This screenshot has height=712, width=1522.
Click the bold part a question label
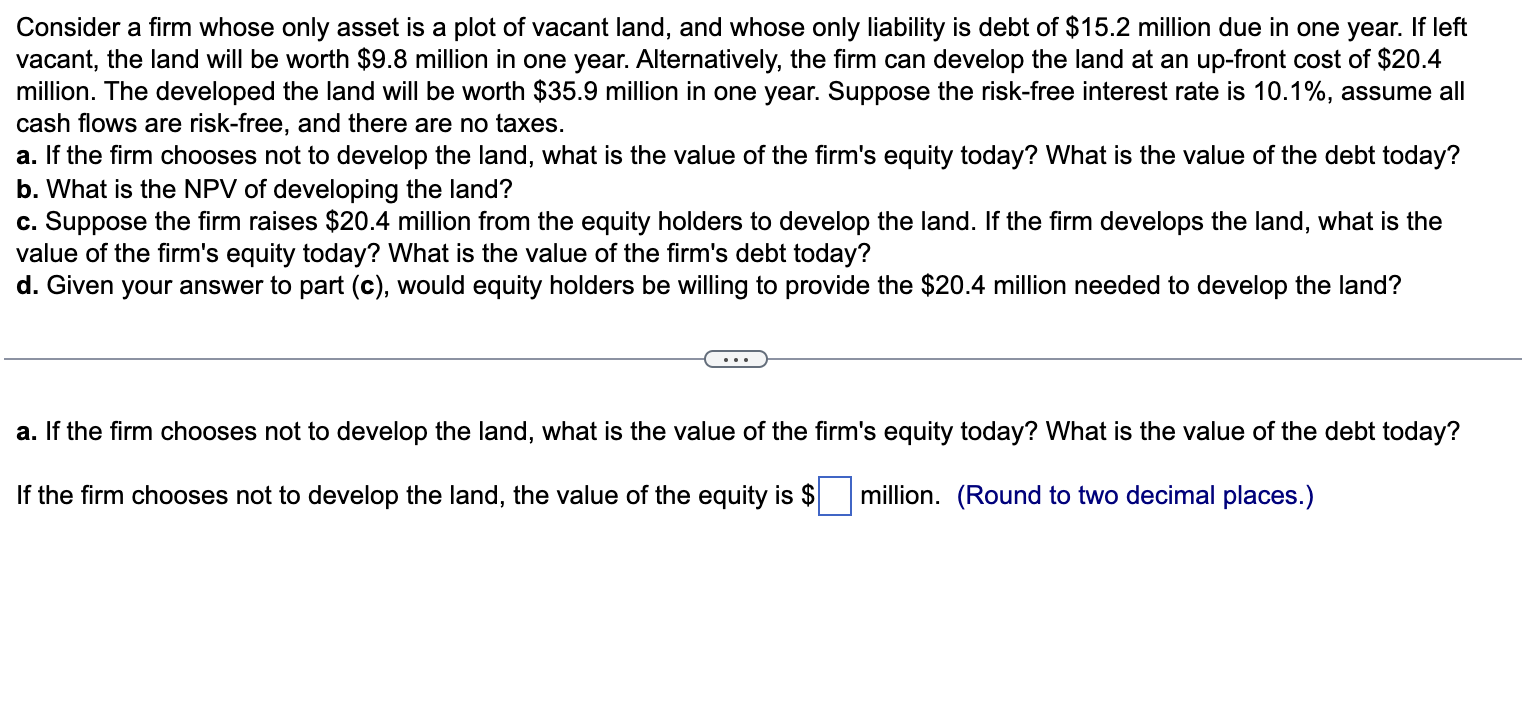coord(25,156)
